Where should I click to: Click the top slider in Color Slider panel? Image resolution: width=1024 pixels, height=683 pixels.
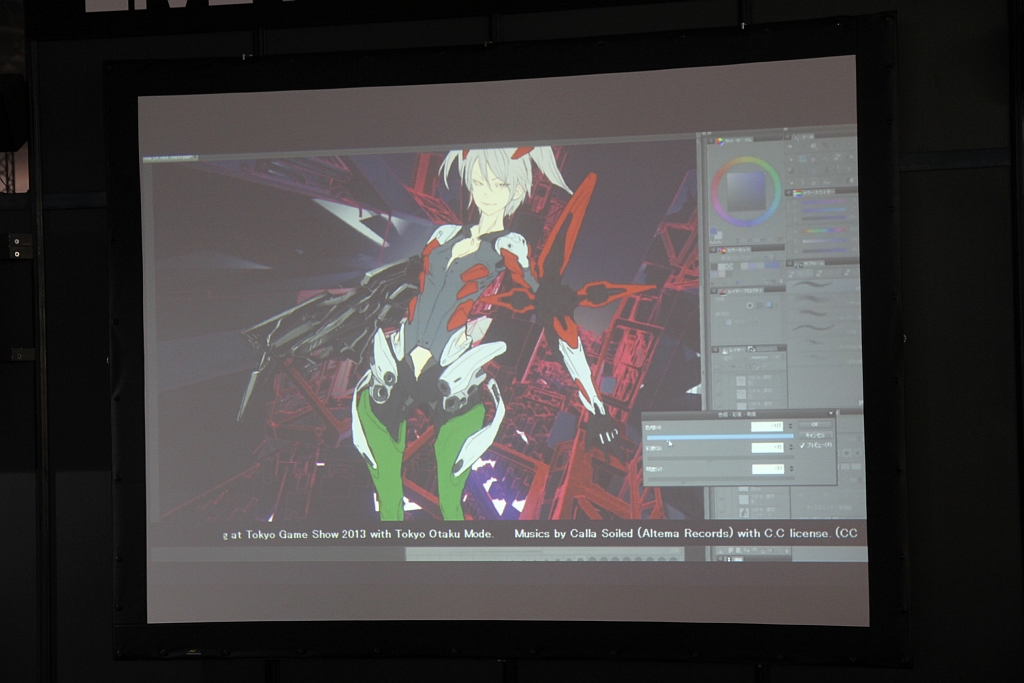click(x=824, y=202)
